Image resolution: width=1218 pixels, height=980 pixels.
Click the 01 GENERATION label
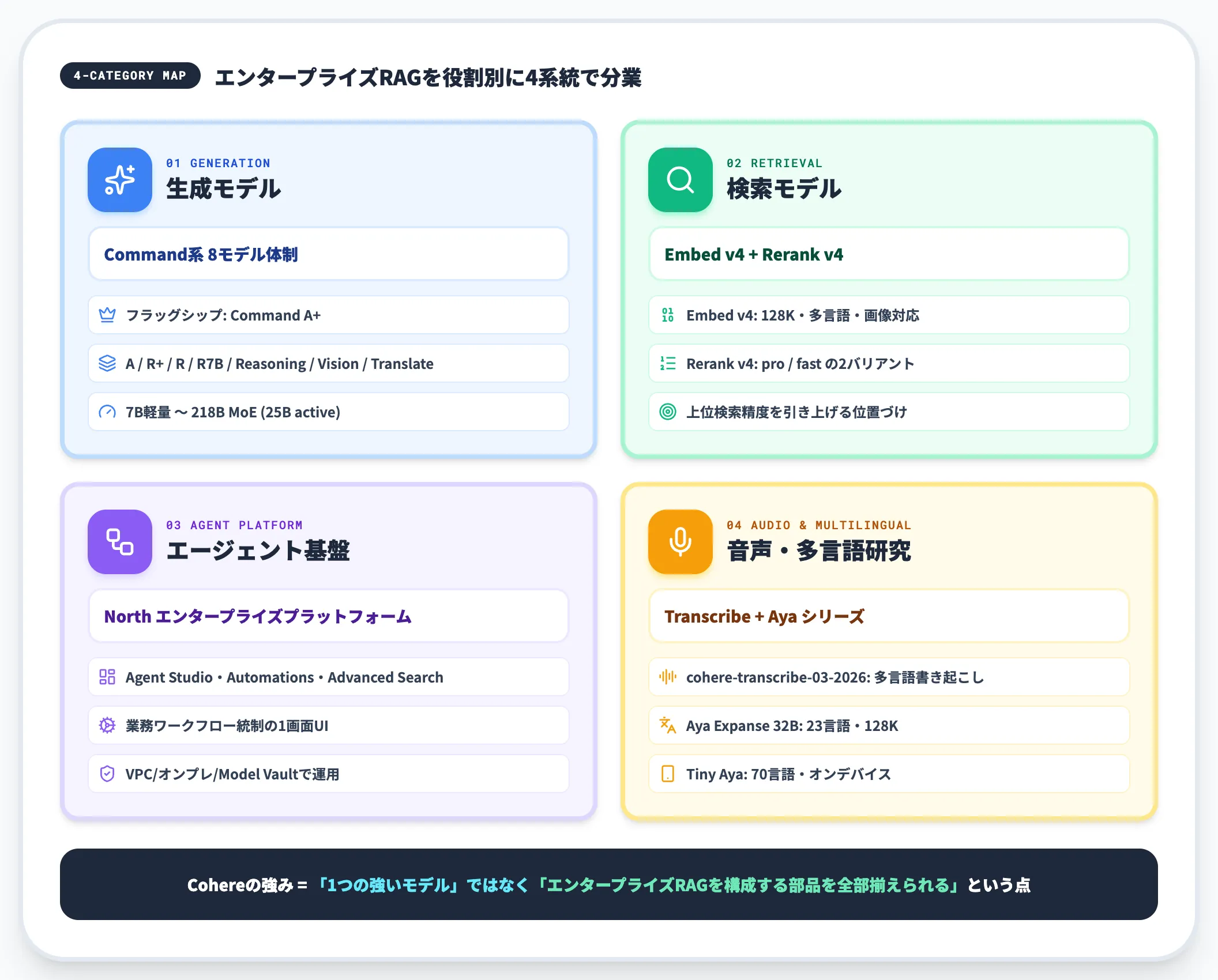pyautogui.click(x=218, y=163)
